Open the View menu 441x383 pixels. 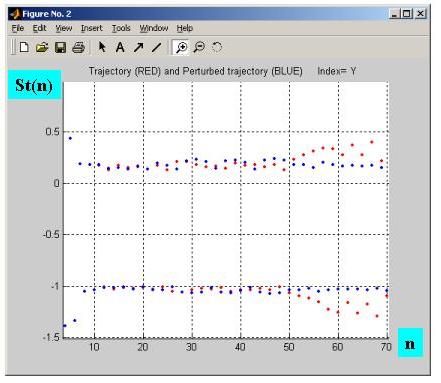pos(64,28)
